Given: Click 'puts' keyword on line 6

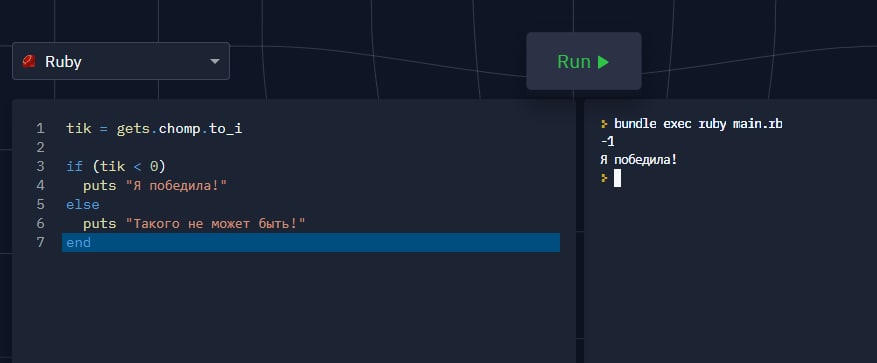Looking at the screenshot, I should [x=100, y=224].
